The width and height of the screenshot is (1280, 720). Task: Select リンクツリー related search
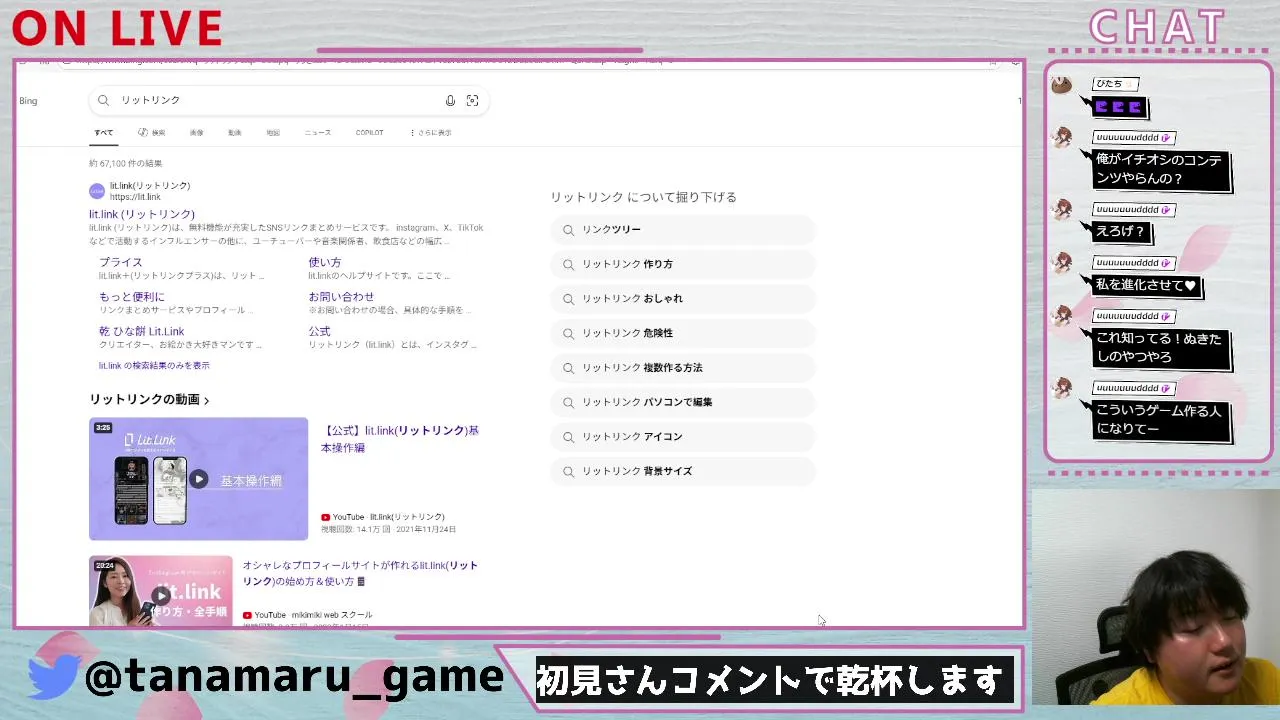click(683, 230)
